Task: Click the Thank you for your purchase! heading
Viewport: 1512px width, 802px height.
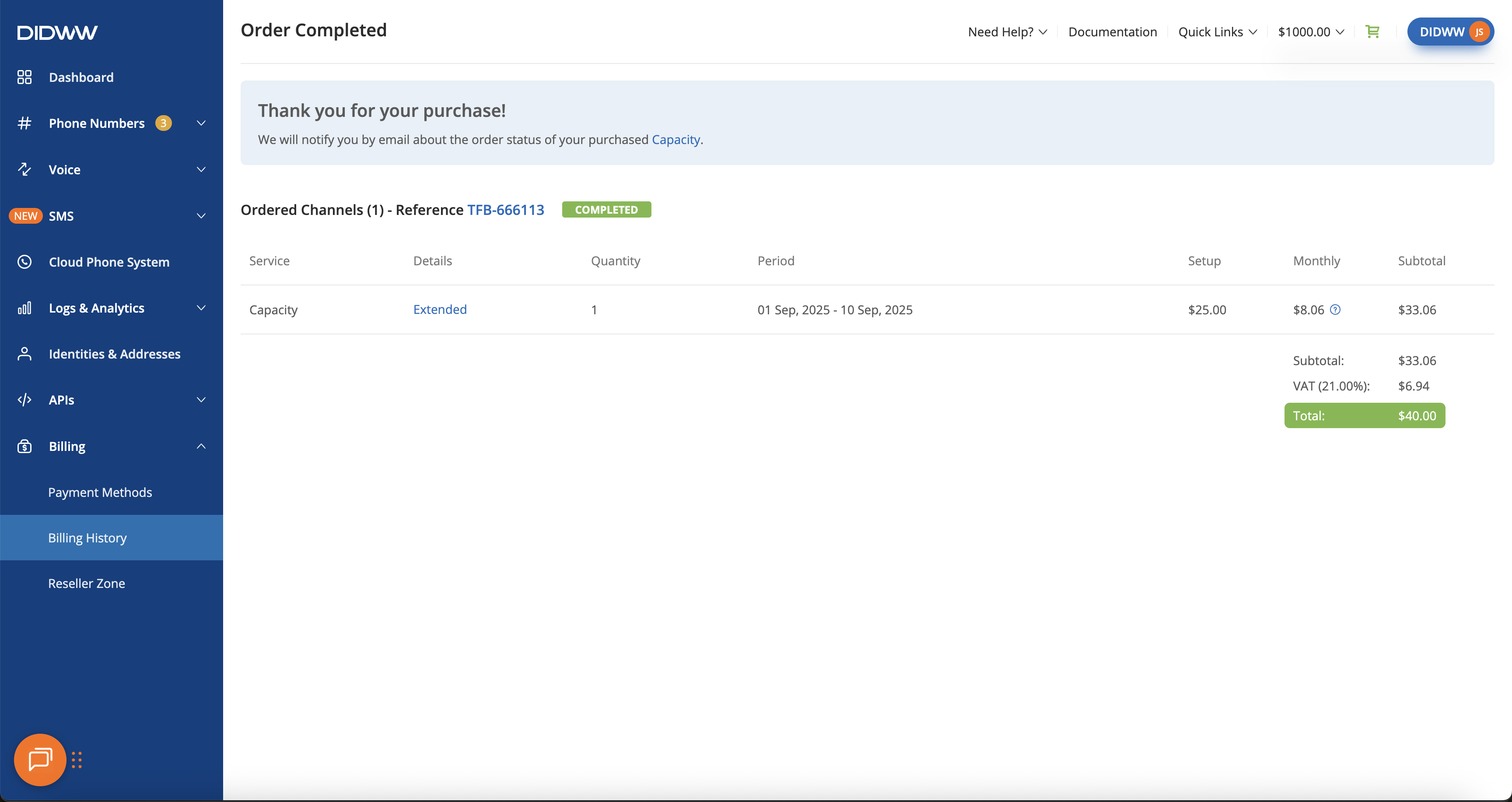Action: click(381, 110)
